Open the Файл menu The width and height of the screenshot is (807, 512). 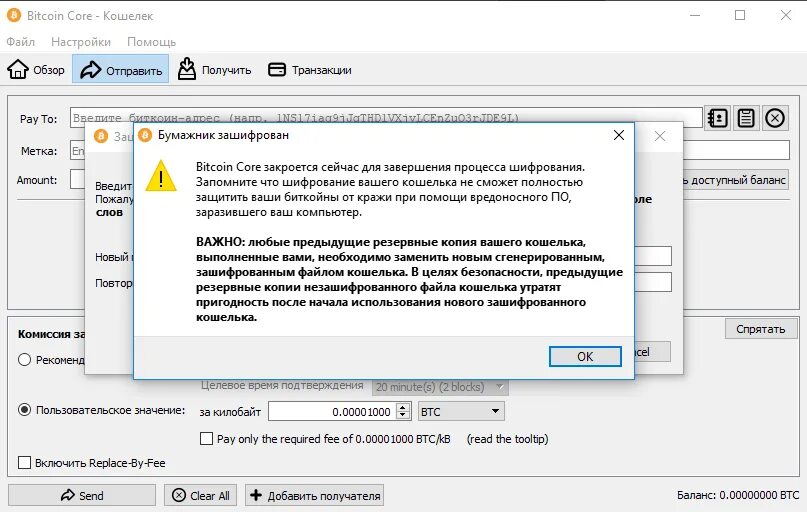21,42
